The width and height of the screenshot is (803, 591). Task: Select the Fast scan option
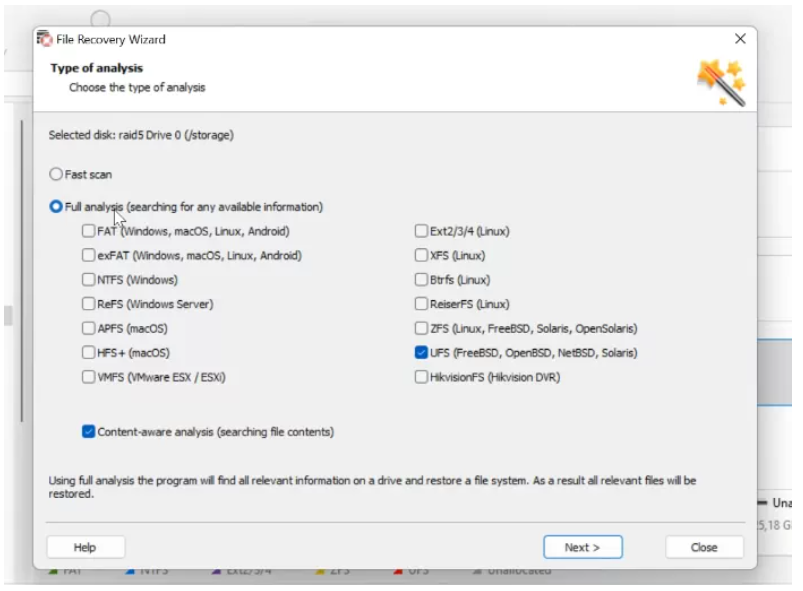tap(56, 174)
